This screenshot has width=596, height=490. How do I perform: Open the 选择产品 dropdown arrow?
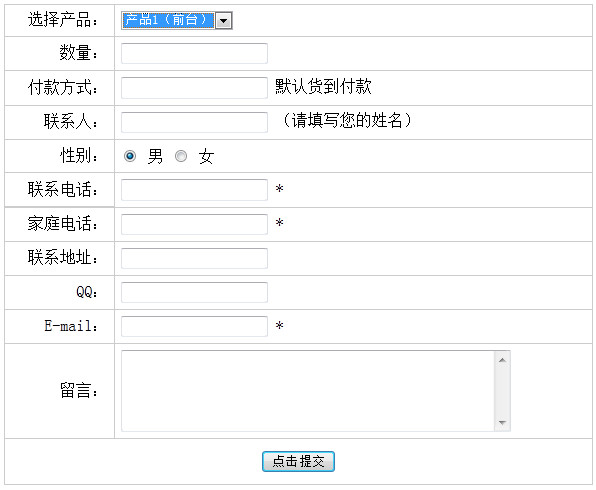point(224,21)
